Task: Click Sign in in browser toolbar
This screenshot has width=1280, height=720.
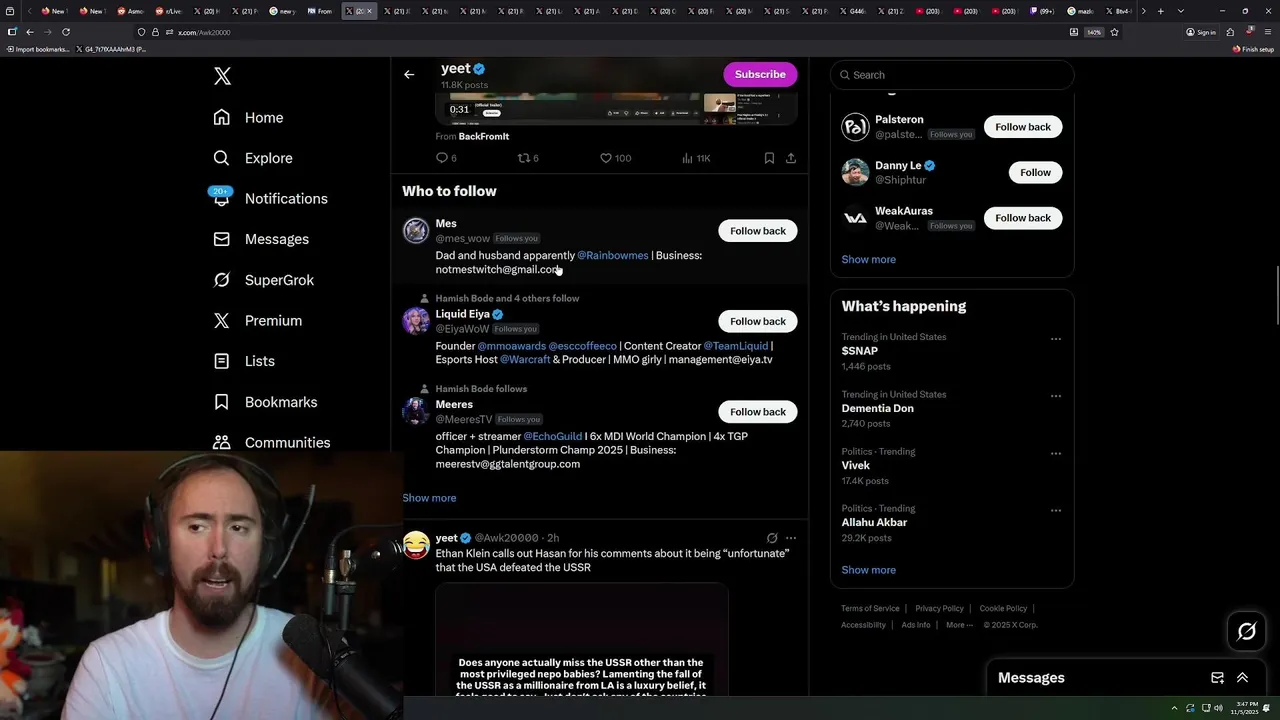Action: pyautogui.click(x=1201, y=32)
